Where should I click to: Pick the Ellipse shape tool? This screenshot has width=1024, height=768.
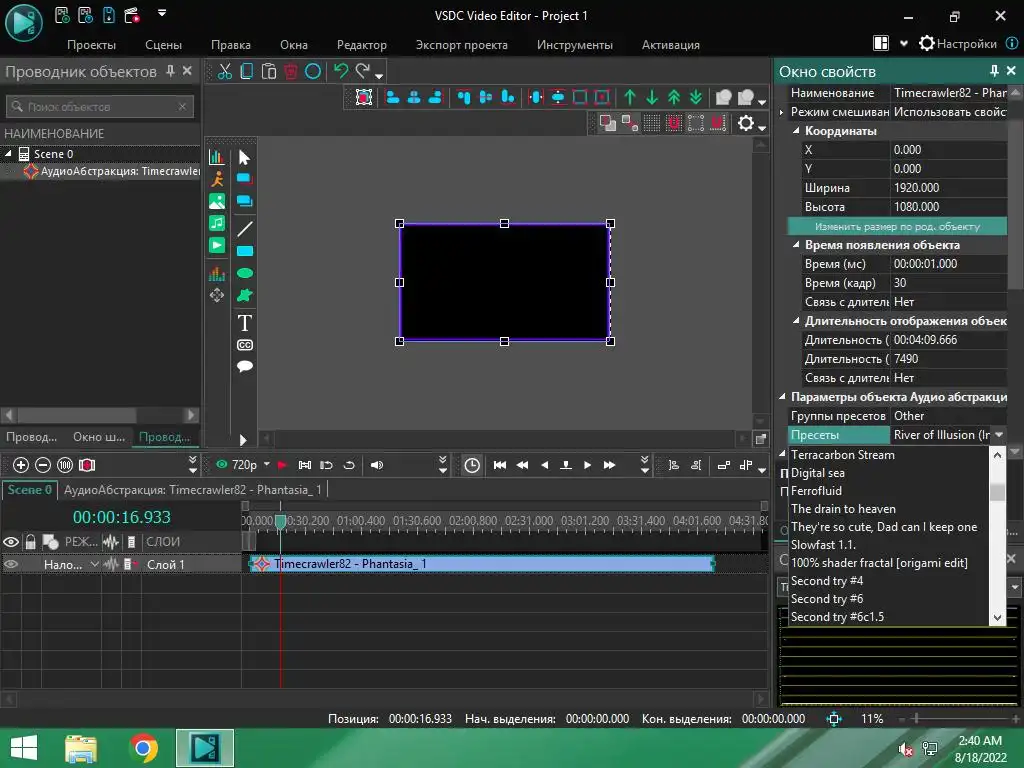pos(244,273)
